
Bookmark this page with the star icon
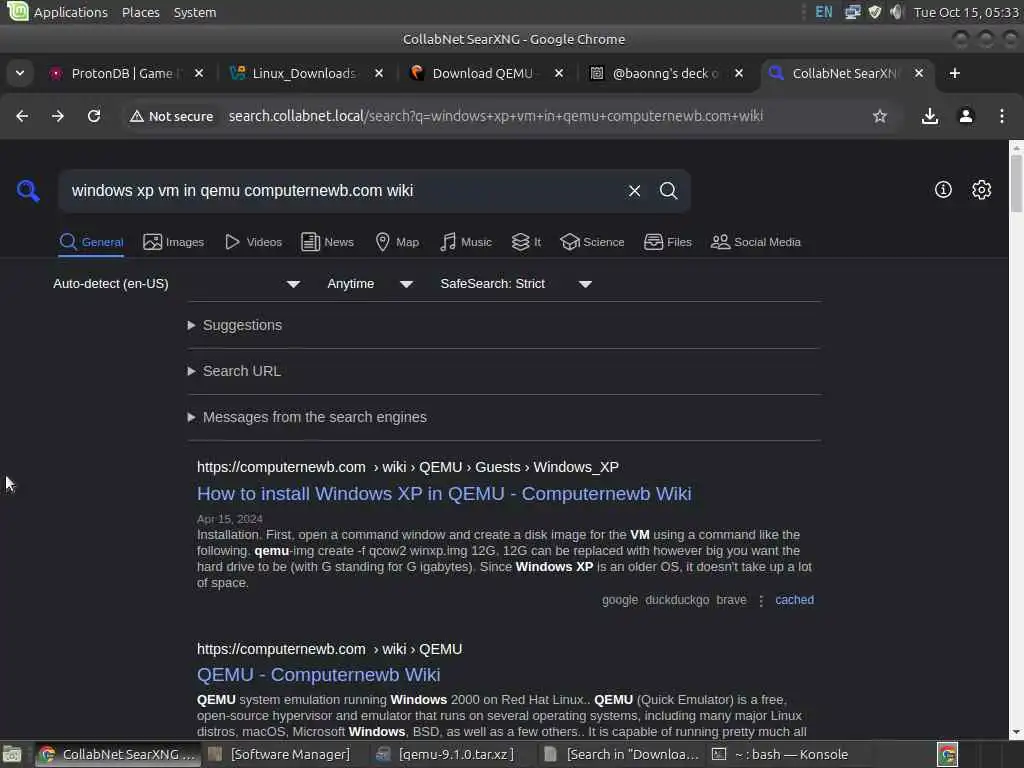click(880, 116)
